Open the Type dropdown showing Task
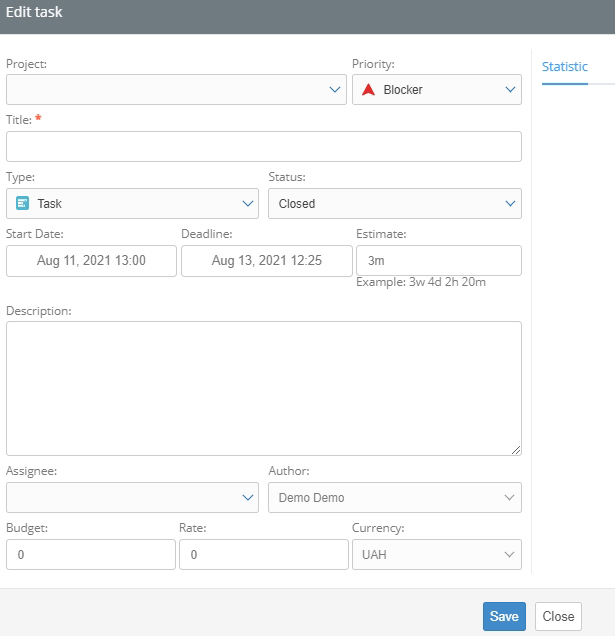This screenshot has height=636, width=615. [132, 203]
